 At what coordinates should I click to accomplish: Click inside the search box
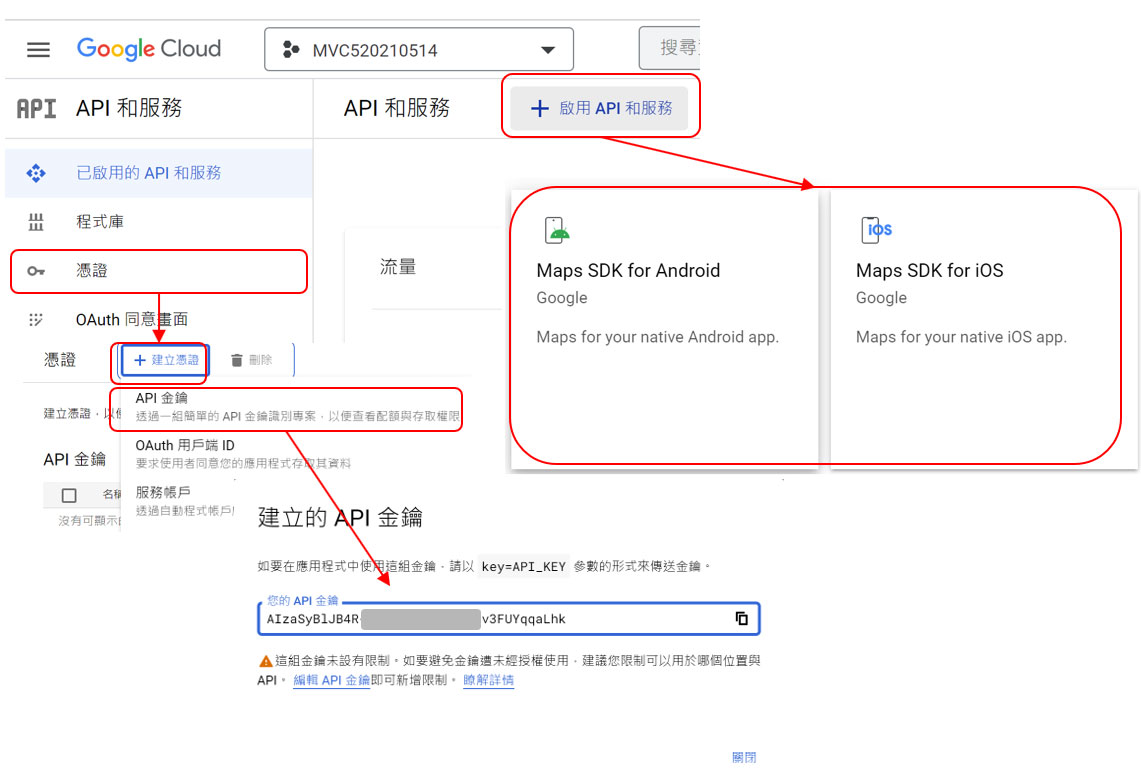669,48
